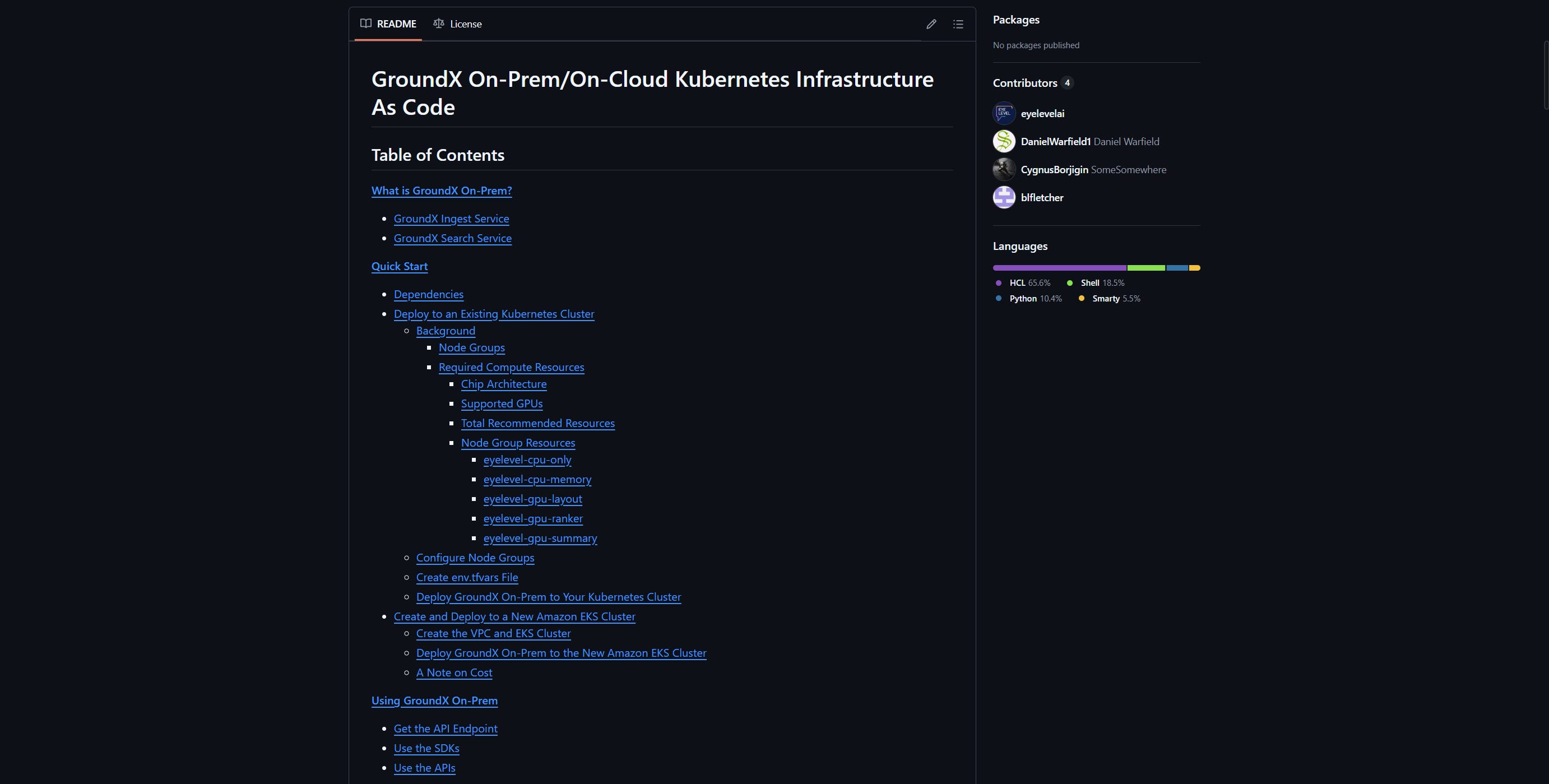
Task: Click the Packages heading link
Action: coord(1015,20)
